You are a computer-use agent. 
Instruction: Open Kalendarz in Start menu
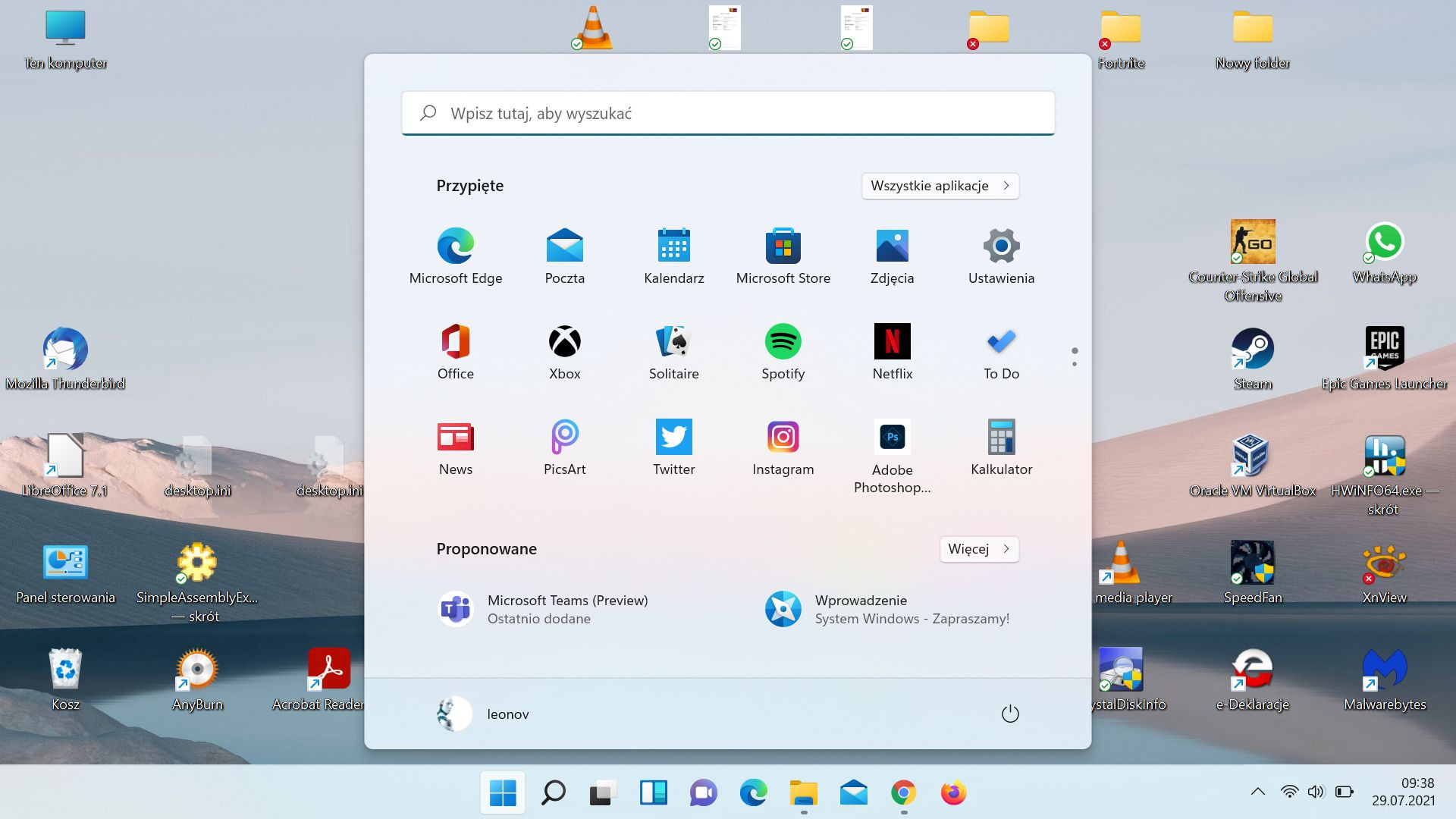(x=674, y=256)
